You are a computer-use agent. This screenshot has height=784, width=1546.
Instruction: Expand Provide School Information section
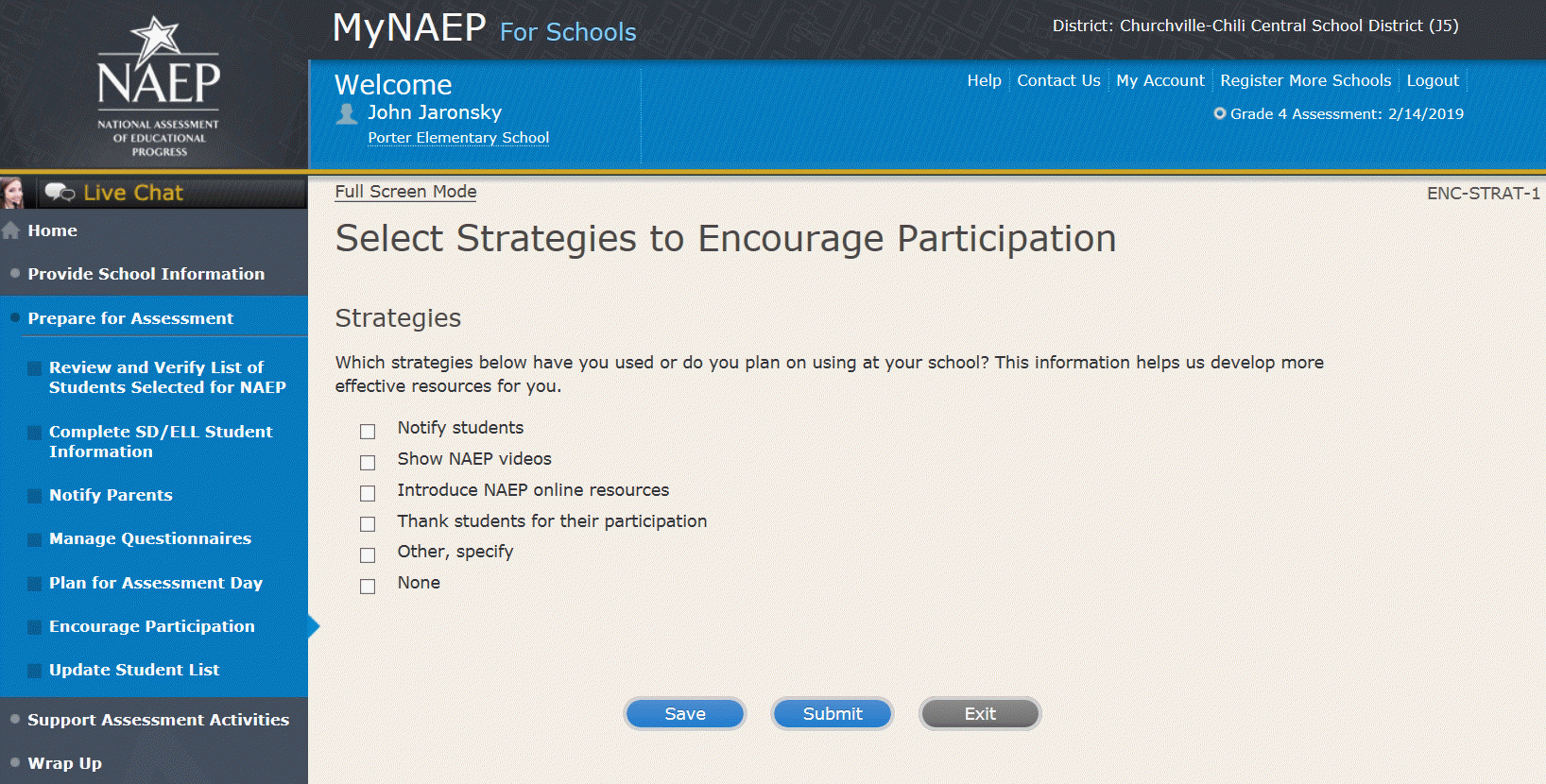[146, 274]
